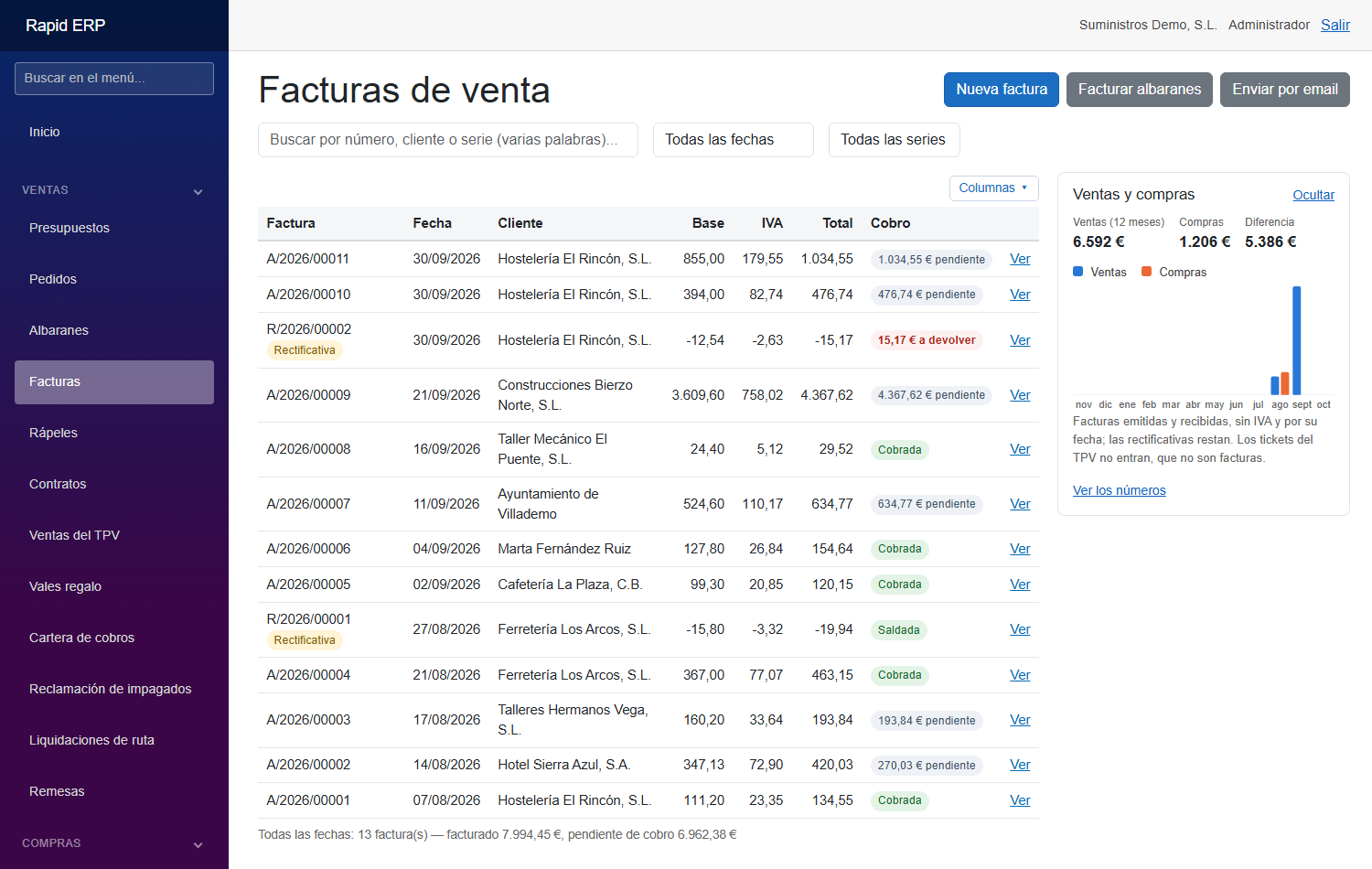Click the orange Compras legend swatch
1372x869 pixels.
point(1146,272)
